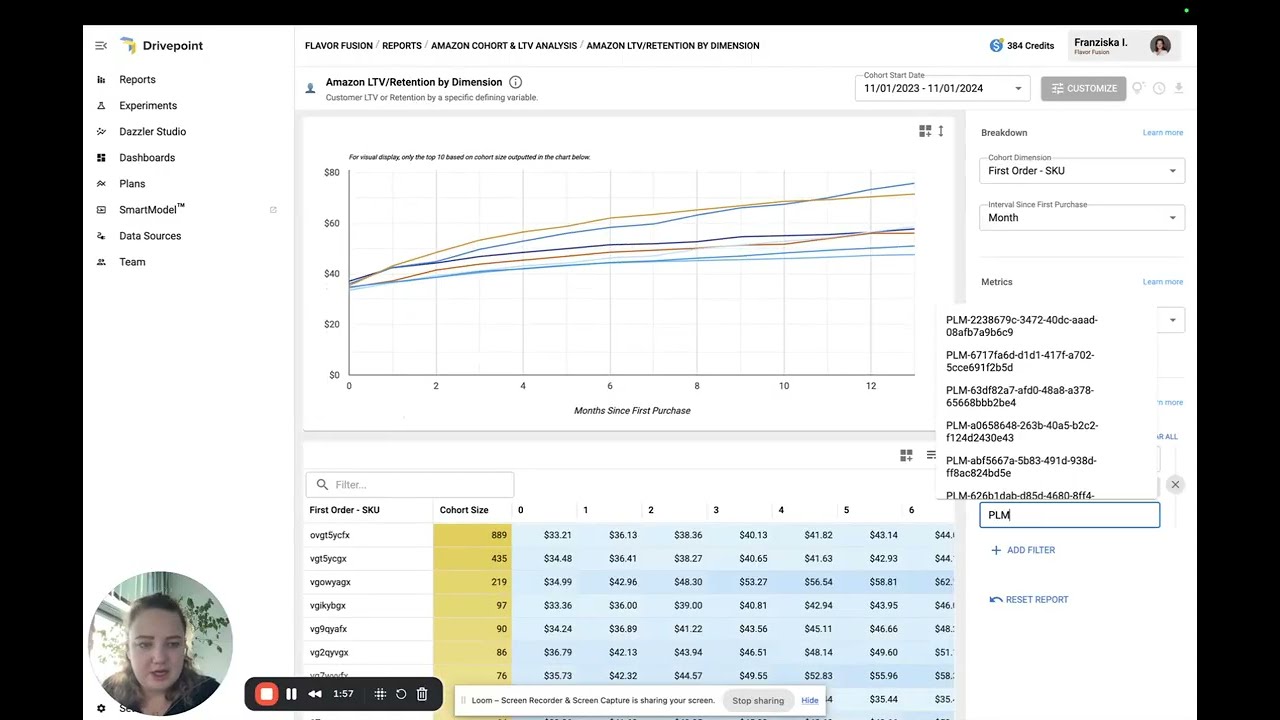The image size is (1280, 720).
Task: Click the download report icon
Action: click(1179, 89)
